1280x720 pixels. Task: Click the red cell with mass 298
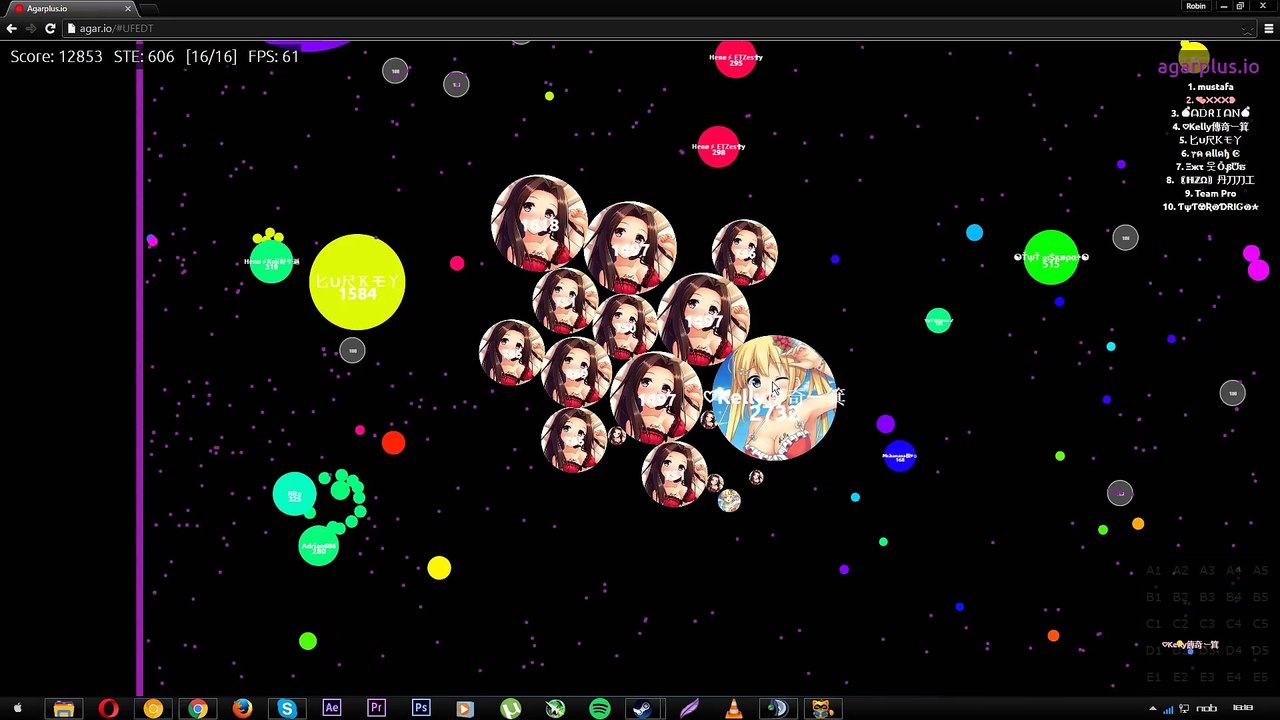tap(718, 147)
